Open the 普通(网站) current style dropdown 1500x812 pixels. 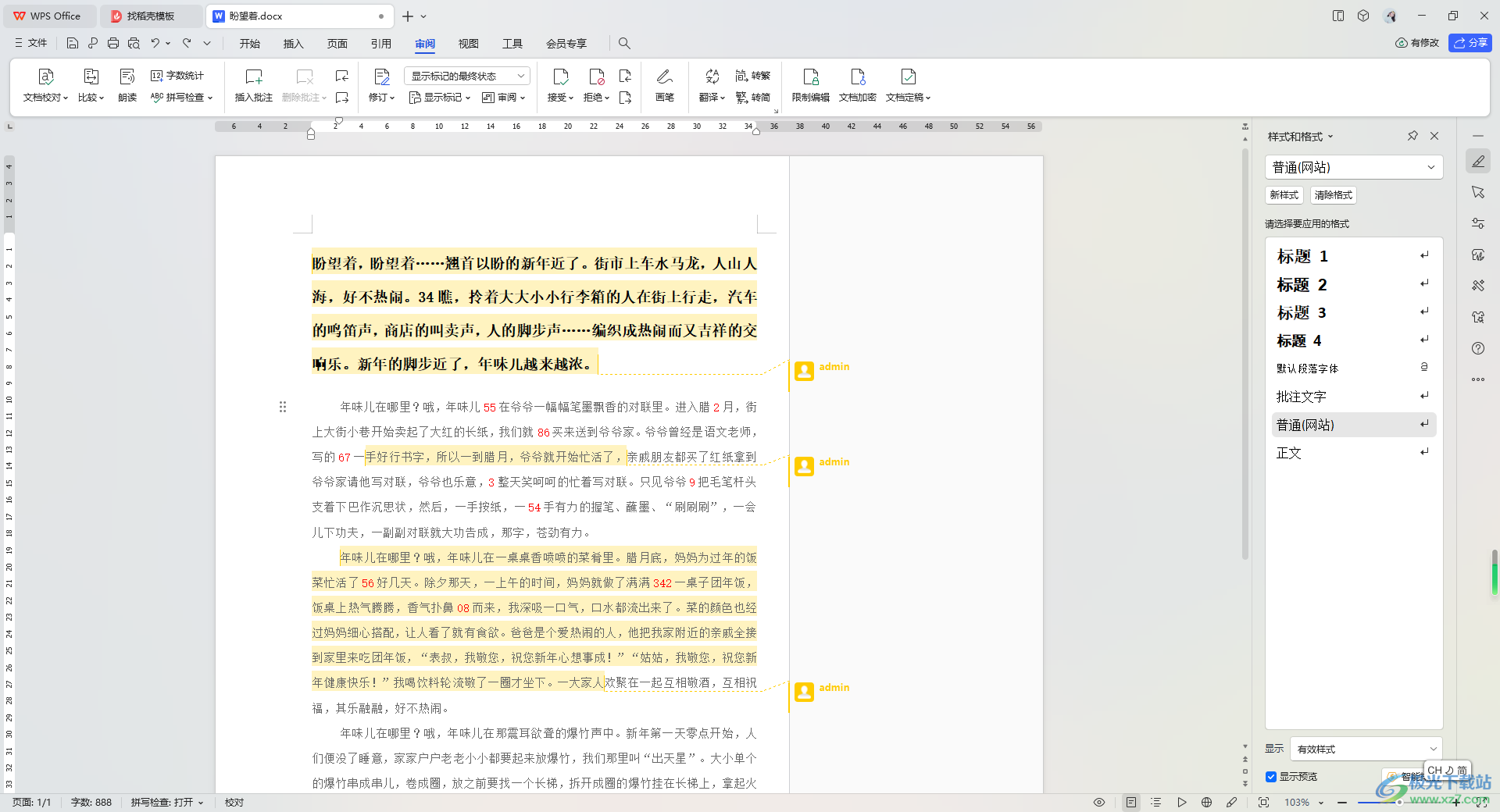click(x=1354, y=167)
